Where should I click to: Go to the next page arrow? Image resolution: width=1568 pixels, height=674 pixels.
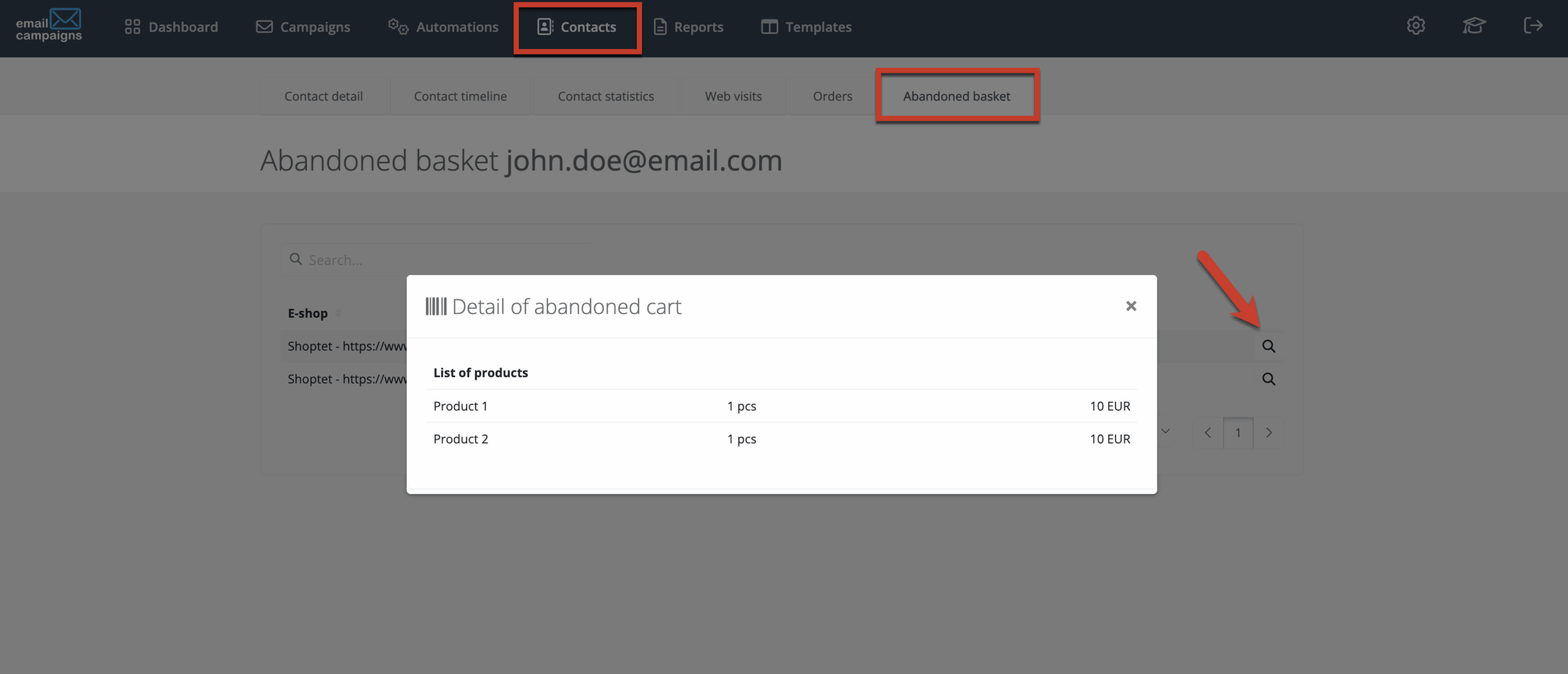point(1268,433)
